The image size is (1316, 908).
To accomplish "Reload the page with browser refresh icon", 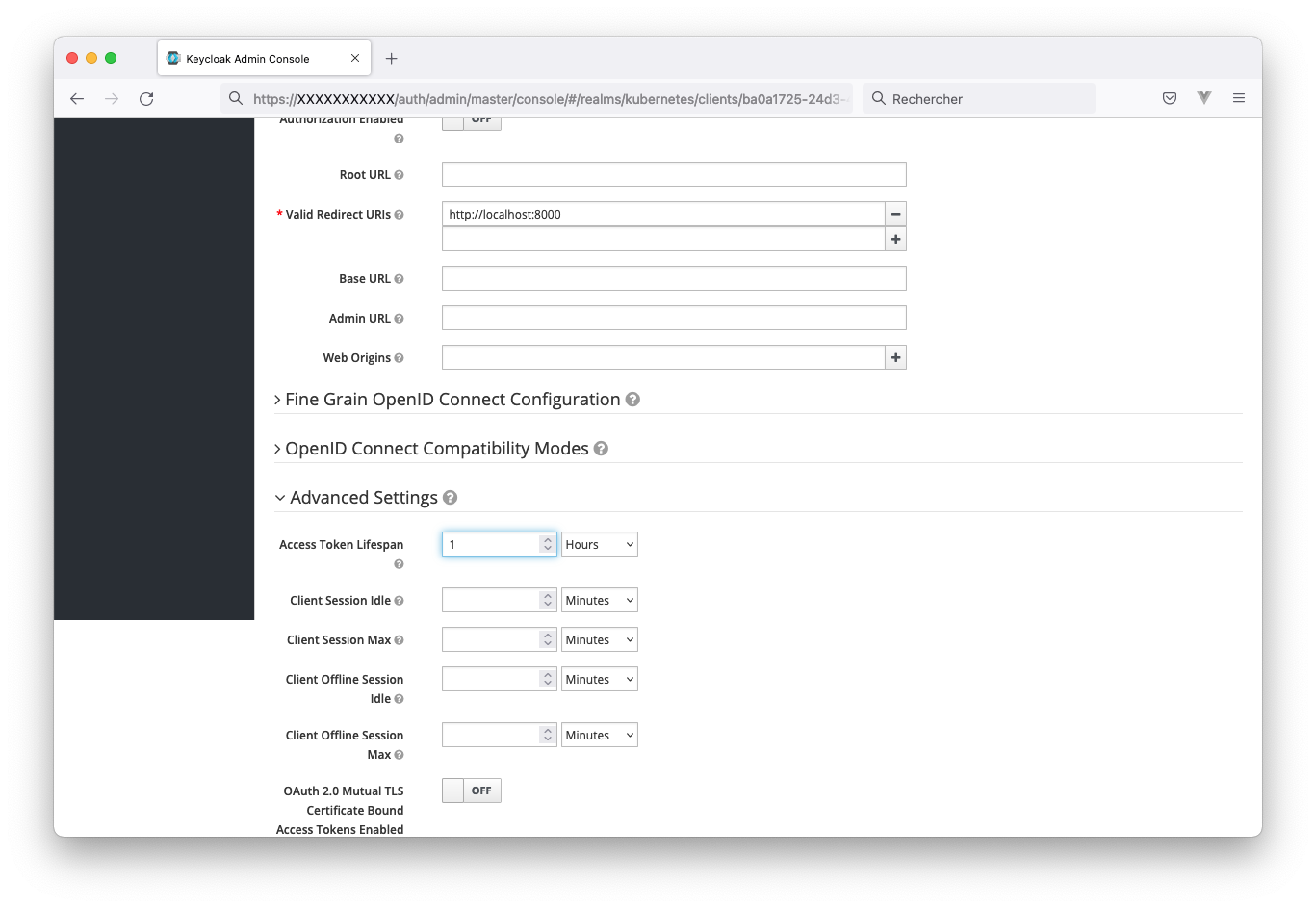I will point(146,98).
